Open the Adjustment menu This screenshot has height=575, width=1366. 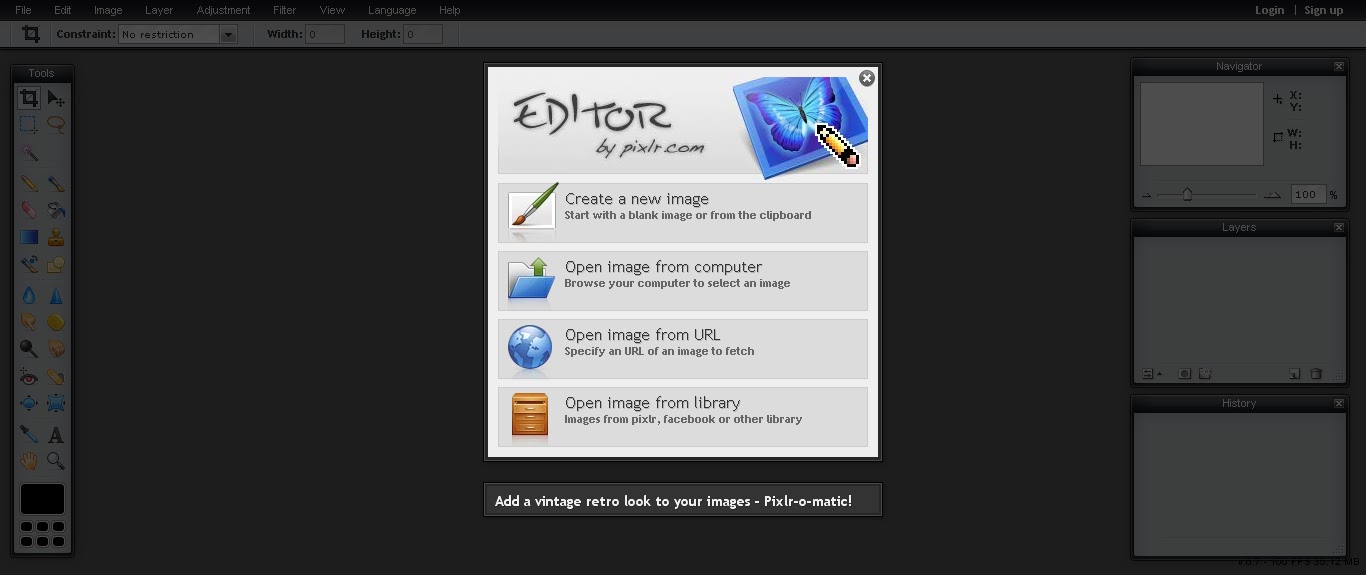224,10
